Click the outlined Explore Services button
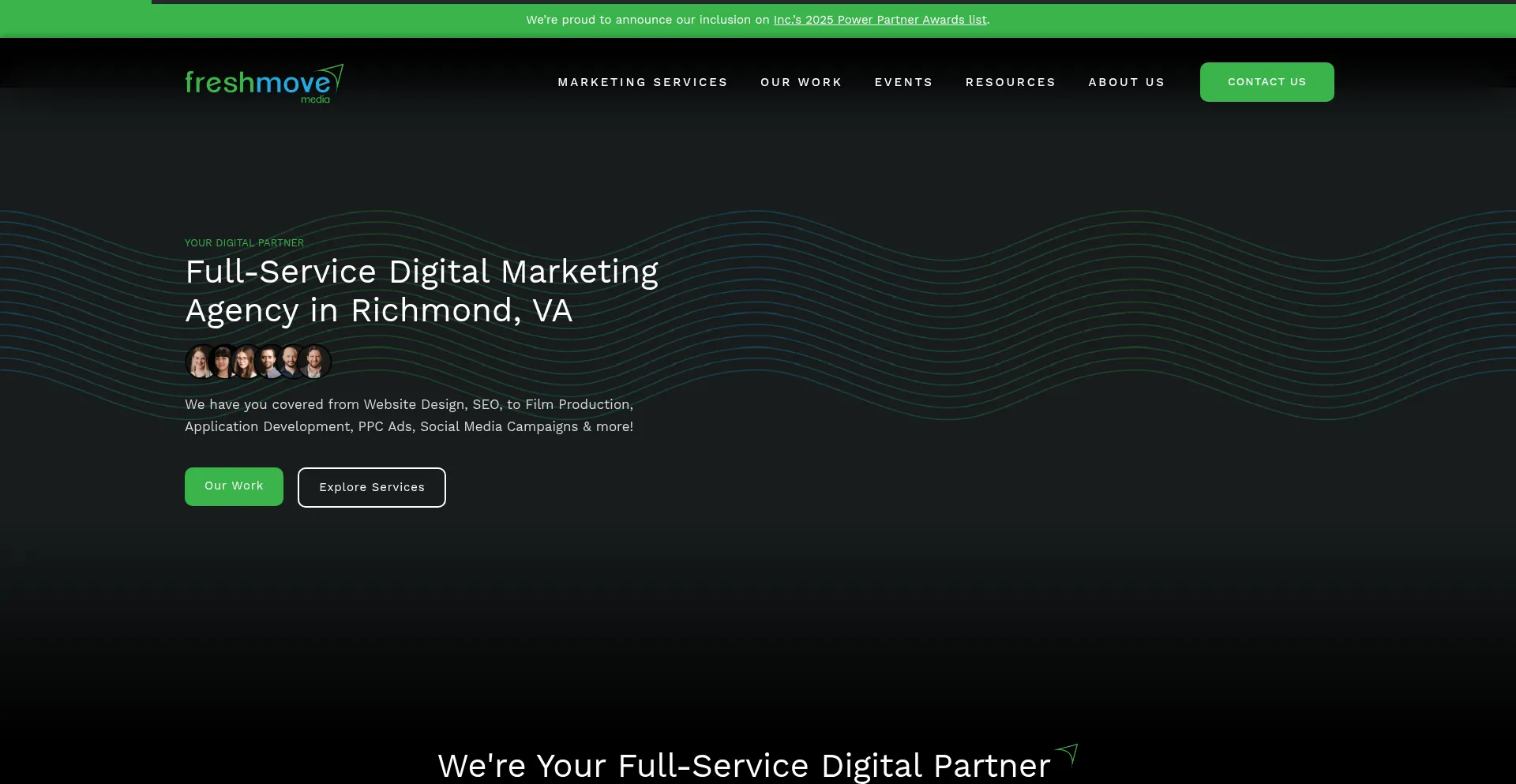This screenshot has width=1516, height=784. tap(372, 487)
